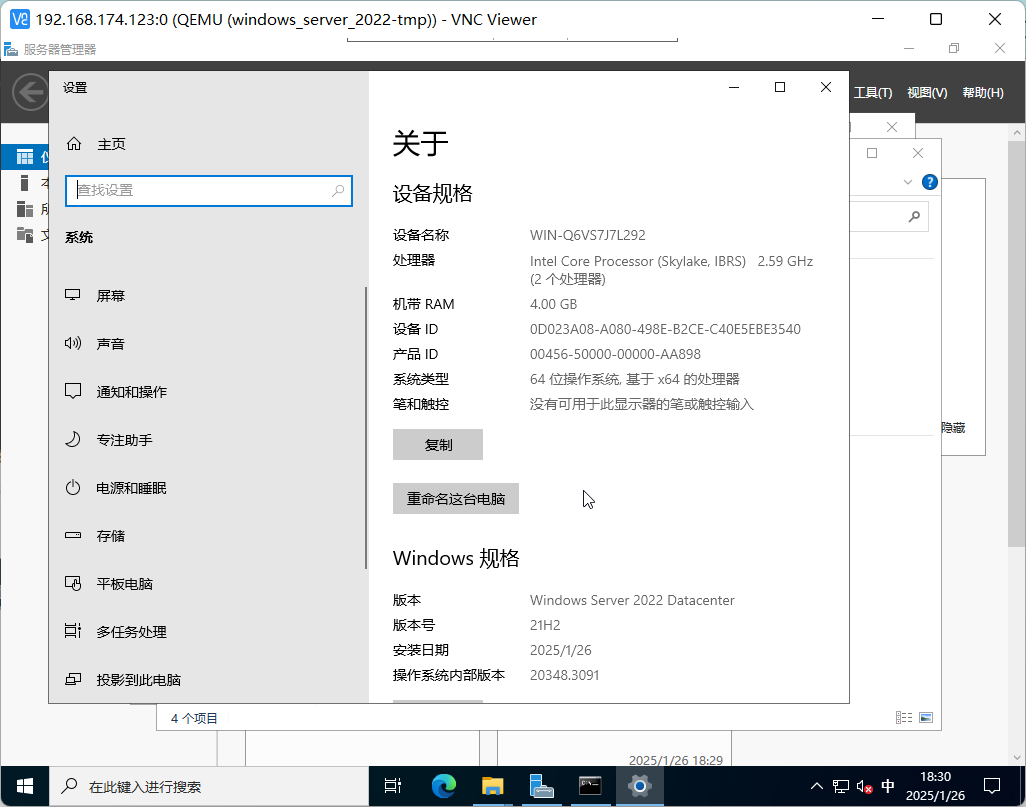
Task: Click 4 个项目 status text
Action: tap(194, 718)
